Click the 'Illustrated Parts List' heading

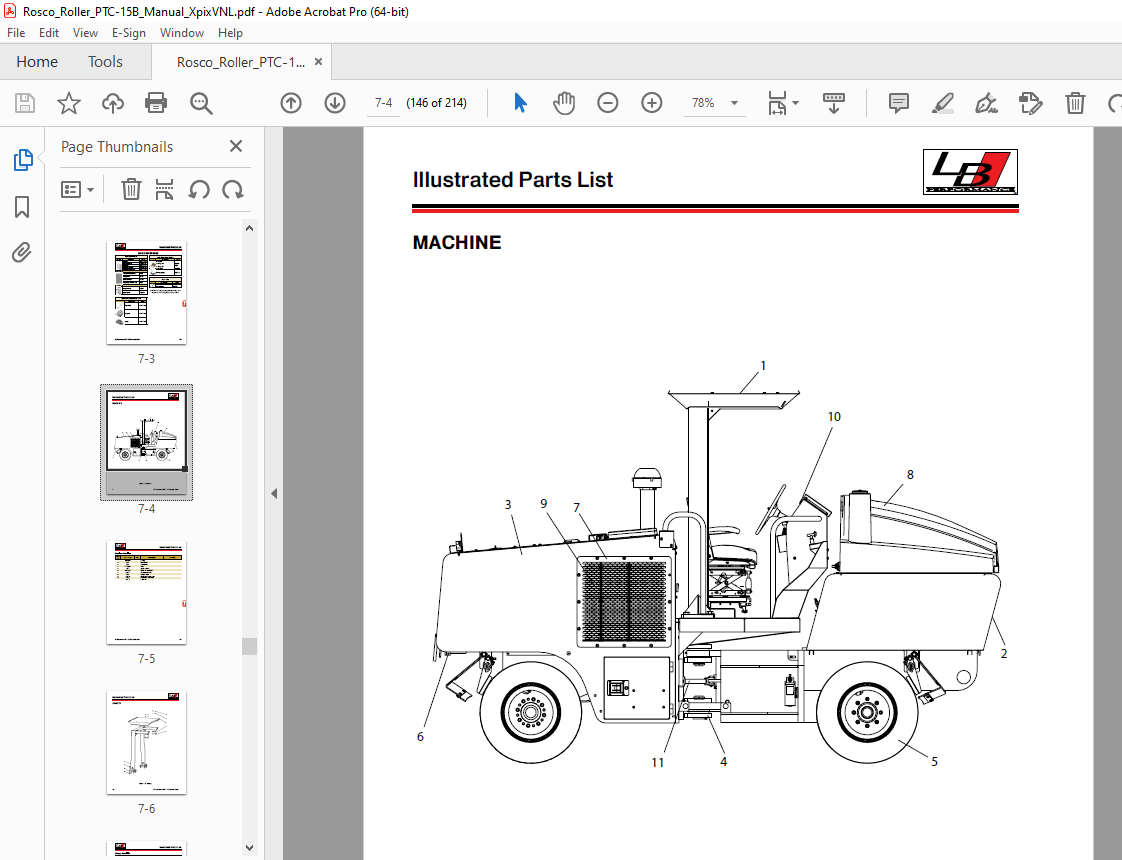tap(512, 180)
